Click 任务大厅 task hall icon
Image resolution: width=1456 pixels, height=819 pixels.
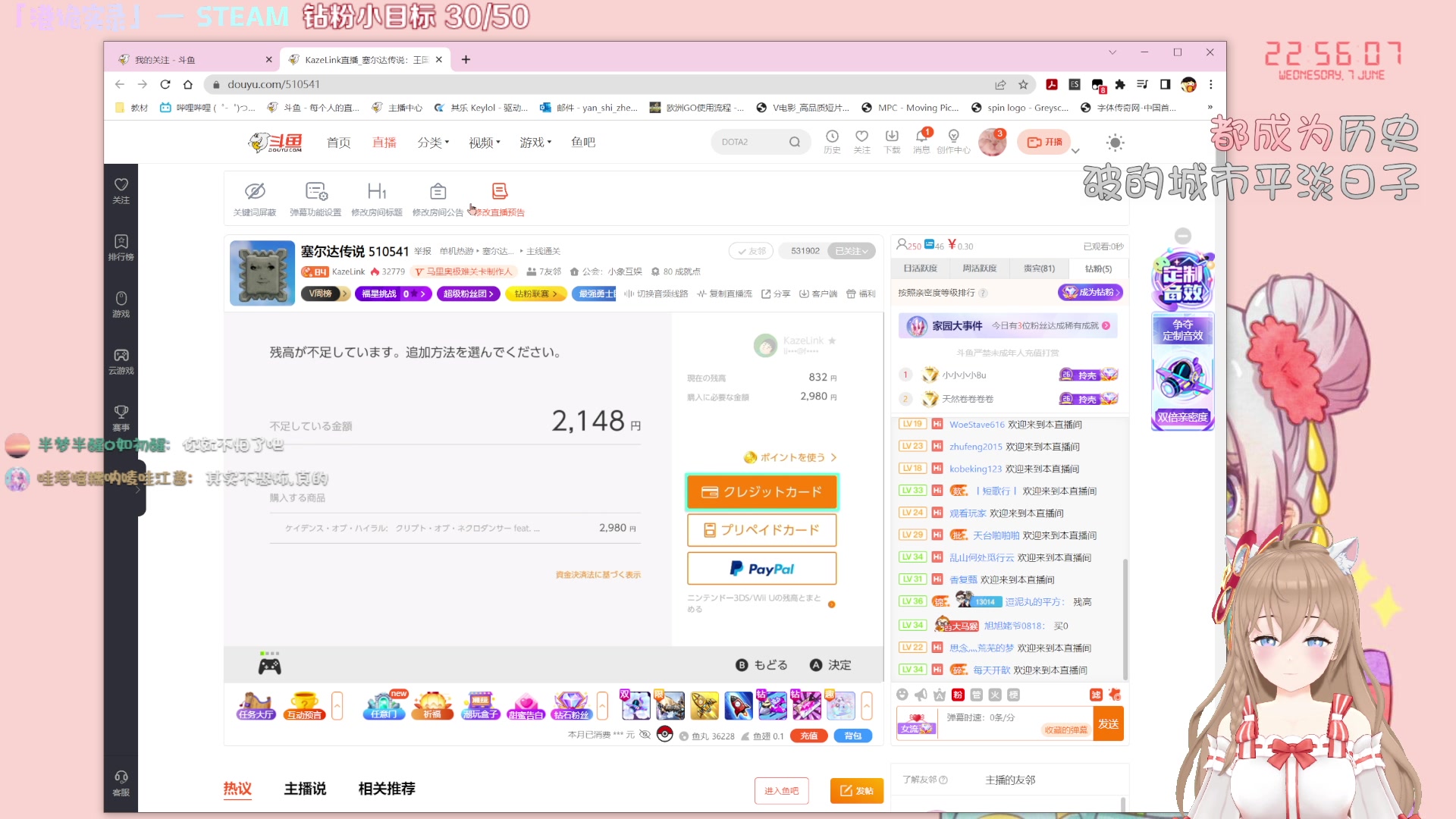tap(256, 706)
